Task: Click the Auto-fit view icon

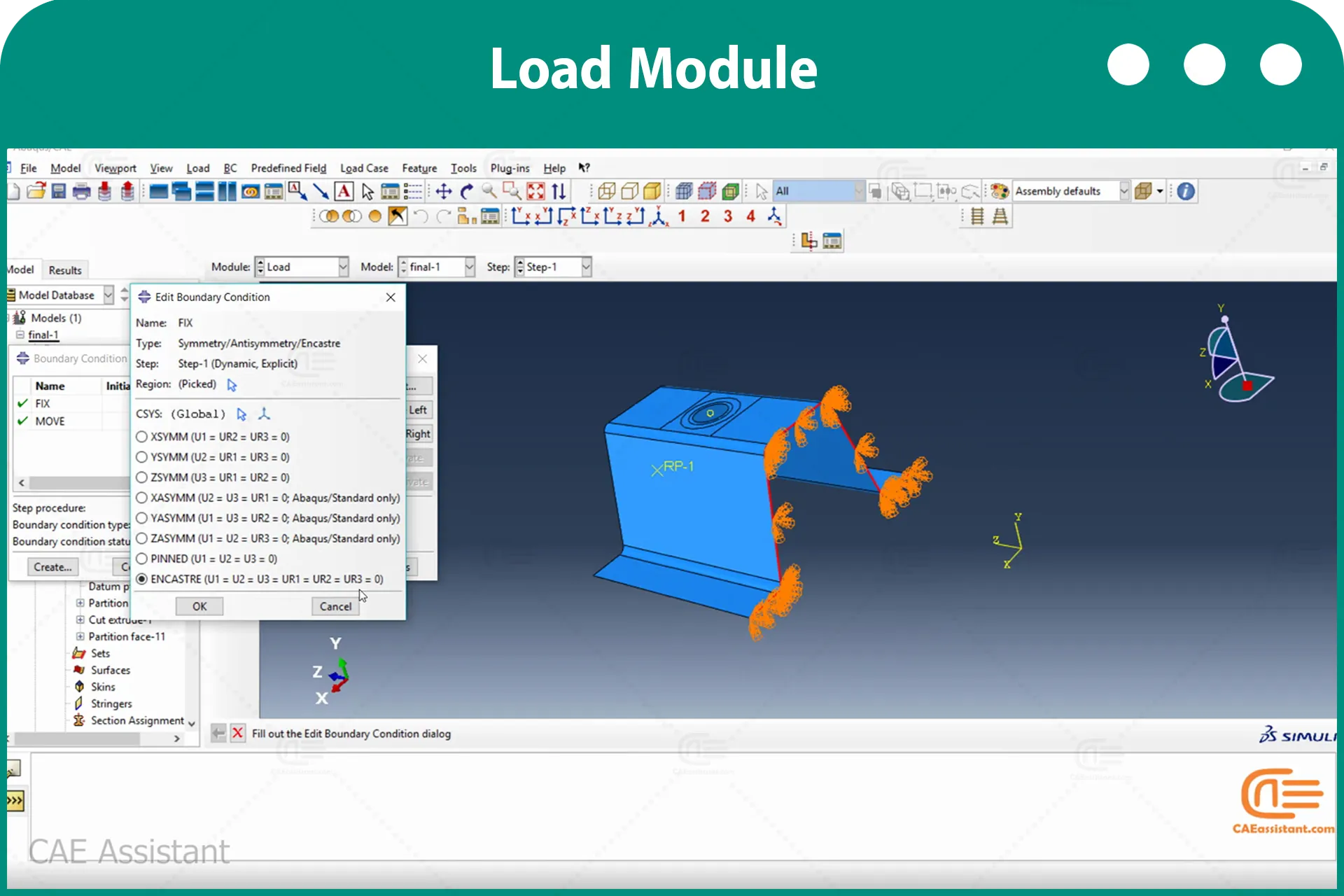Action: (x=535, y=191)
